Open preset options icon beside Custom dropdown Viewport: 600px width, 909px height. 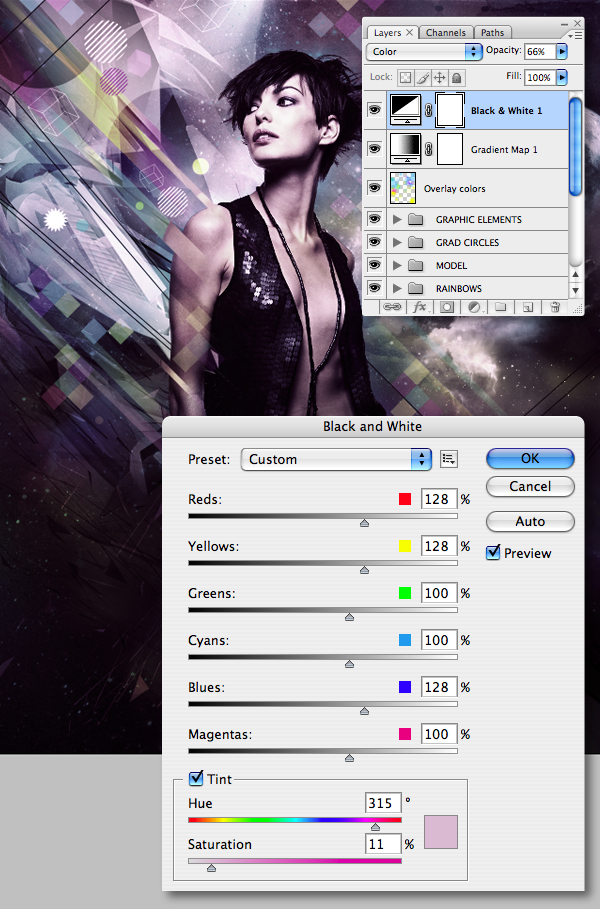pos(449,459)
